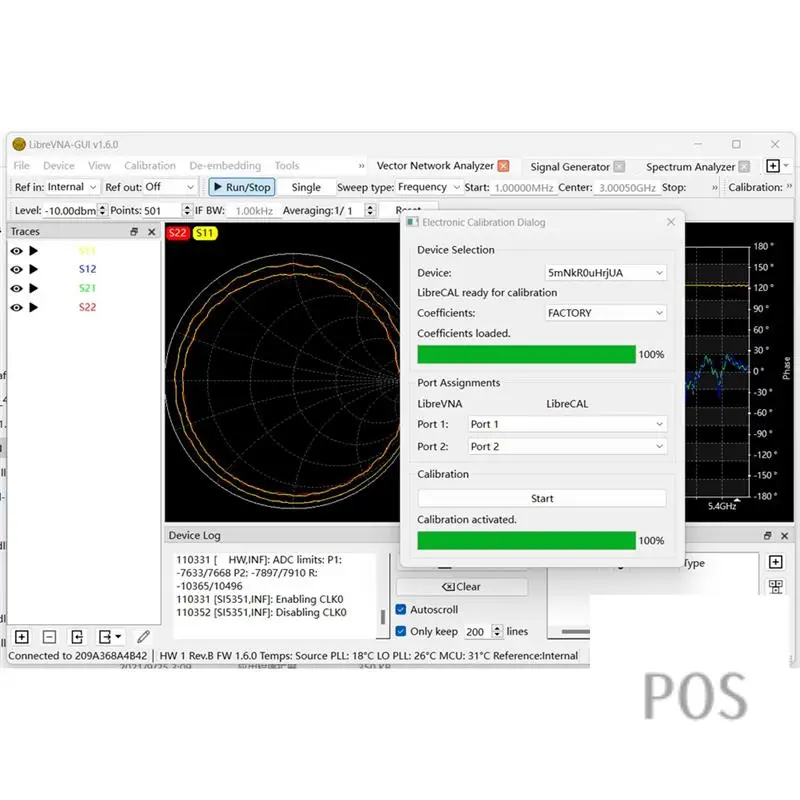The width and height of the screenshot is (800, 800).
Task: Adjust the log lines count stepper
Action: (x=497, y=631)
